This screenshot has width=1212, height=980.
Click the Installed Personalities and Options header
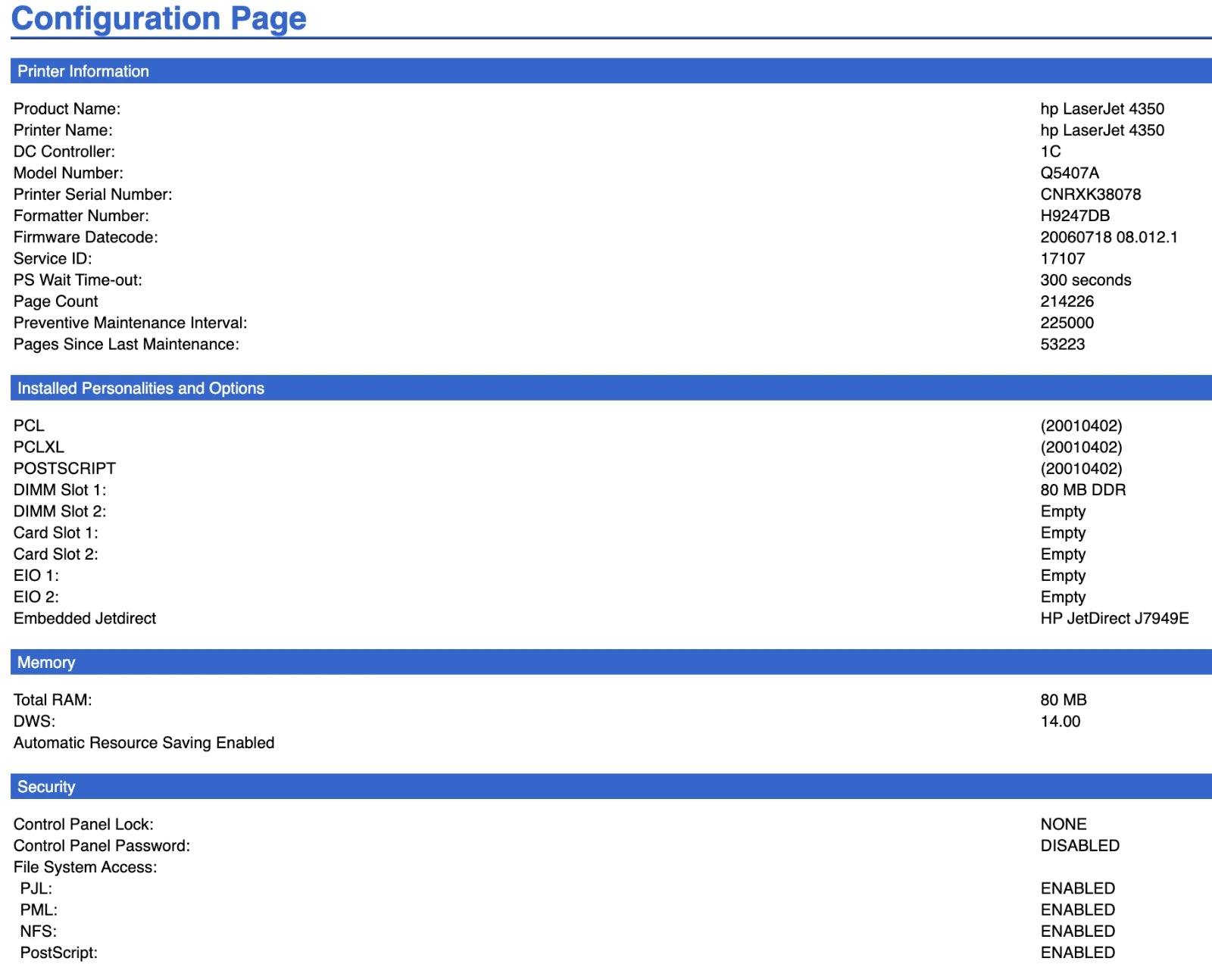611,388
